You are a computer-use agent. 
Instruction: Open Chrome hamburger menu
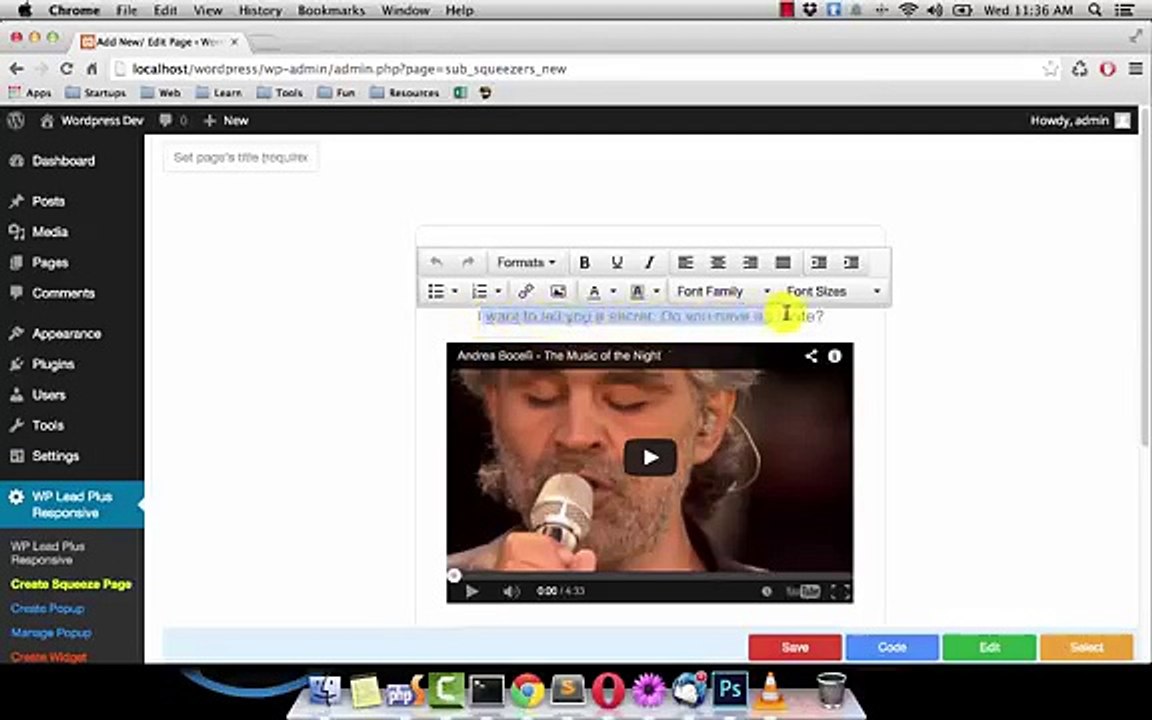tap(1136, 69)
